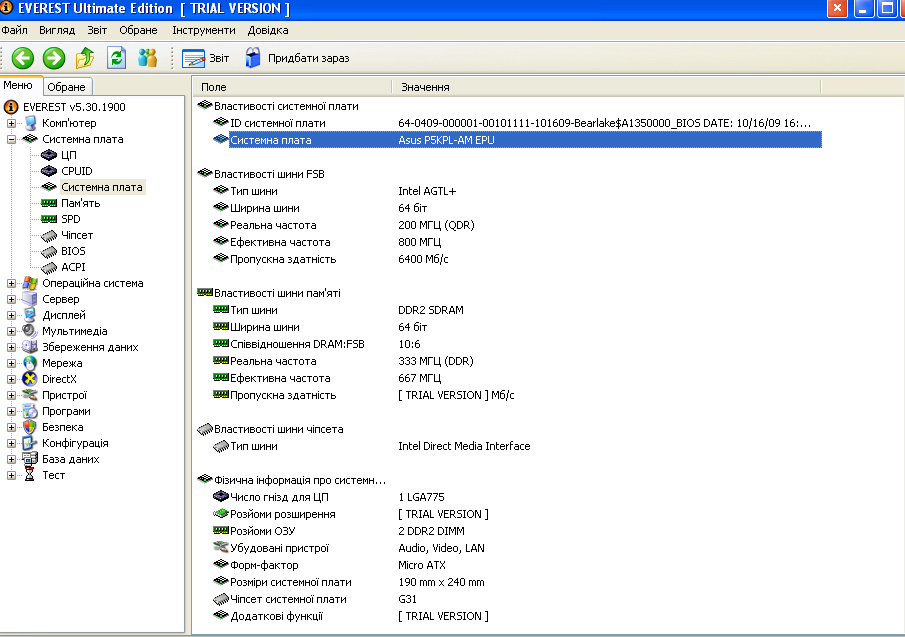Collapse the Системна плата tree node
This screenshot has height=637, width=905.
coord(11,139)
